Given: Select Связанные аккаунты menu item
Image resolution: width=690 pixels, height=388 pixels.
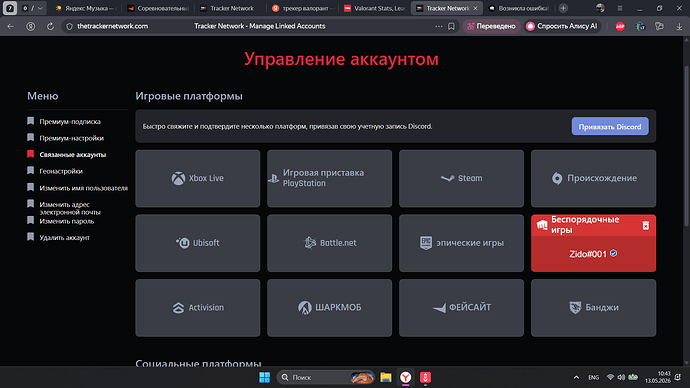Looking at the screenshot, I should point(73,154).
